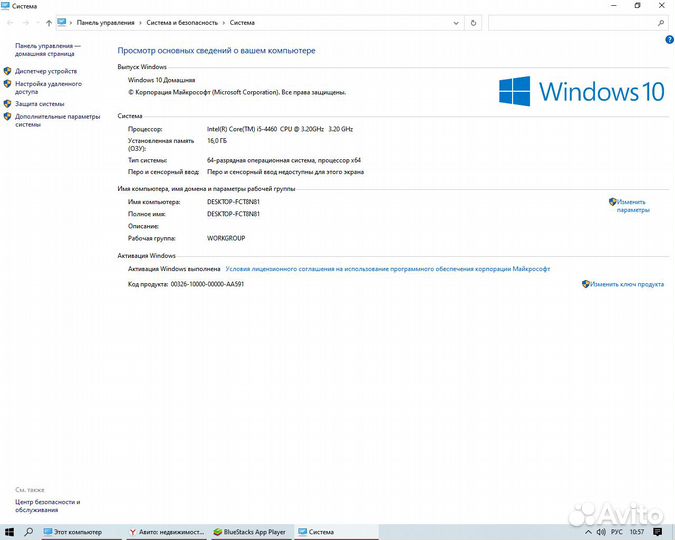Open Device Manager (Диспетчер устройств) link

pos(46,71)
